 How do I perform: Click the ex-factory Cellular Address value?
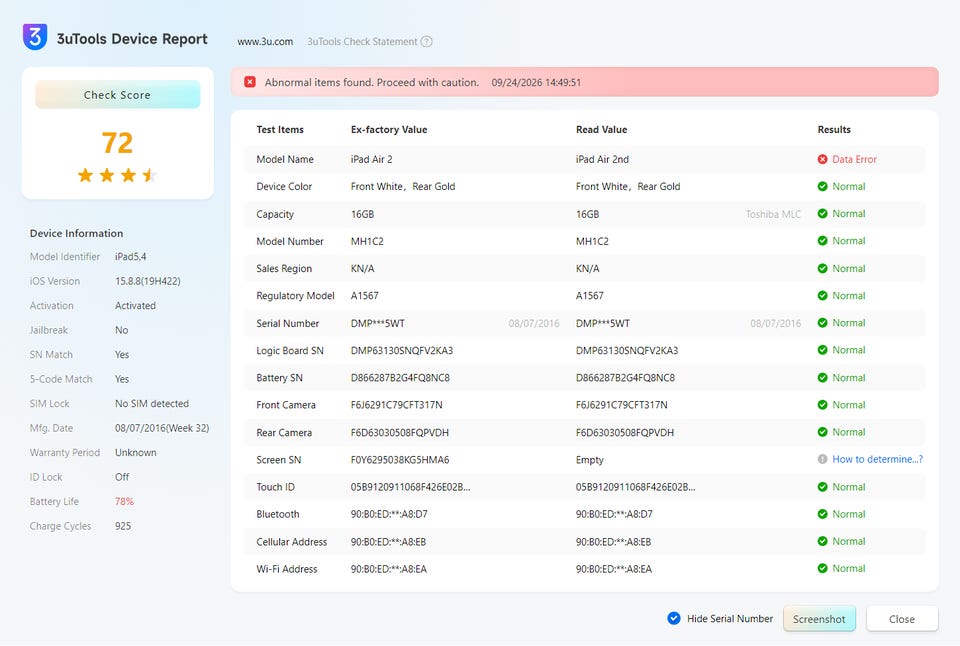[388, 542]
